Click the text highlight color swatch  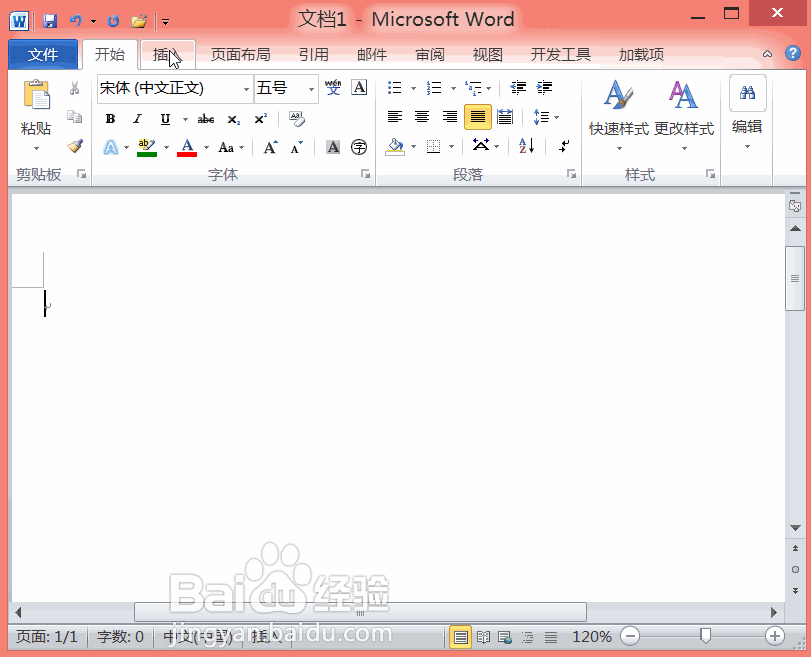147,147
